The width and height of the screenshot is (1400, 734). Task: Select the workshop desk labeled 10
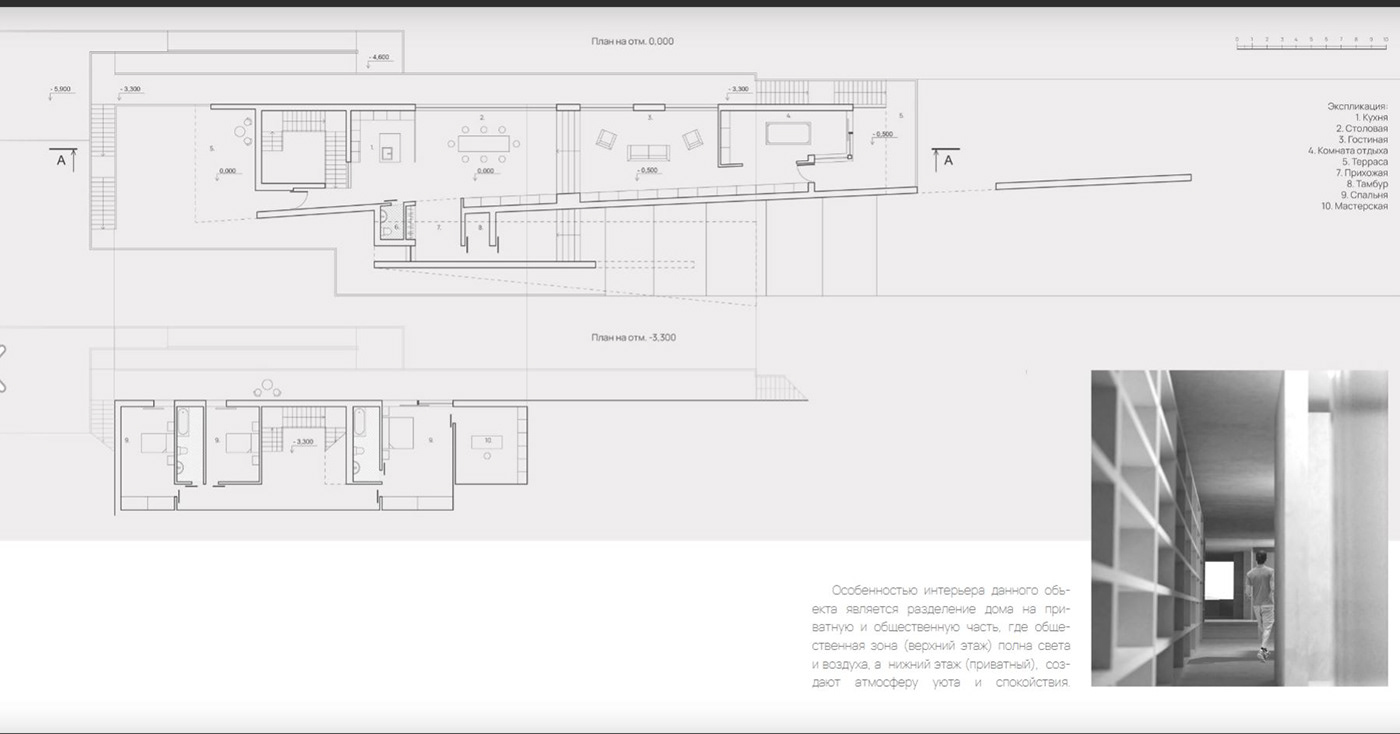coord(487,441)
